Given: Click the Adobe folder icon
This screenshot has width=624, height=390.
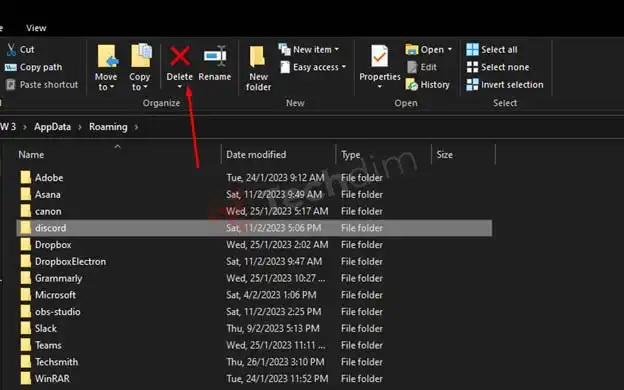Looking at the screenshot, I should (26, 177).
